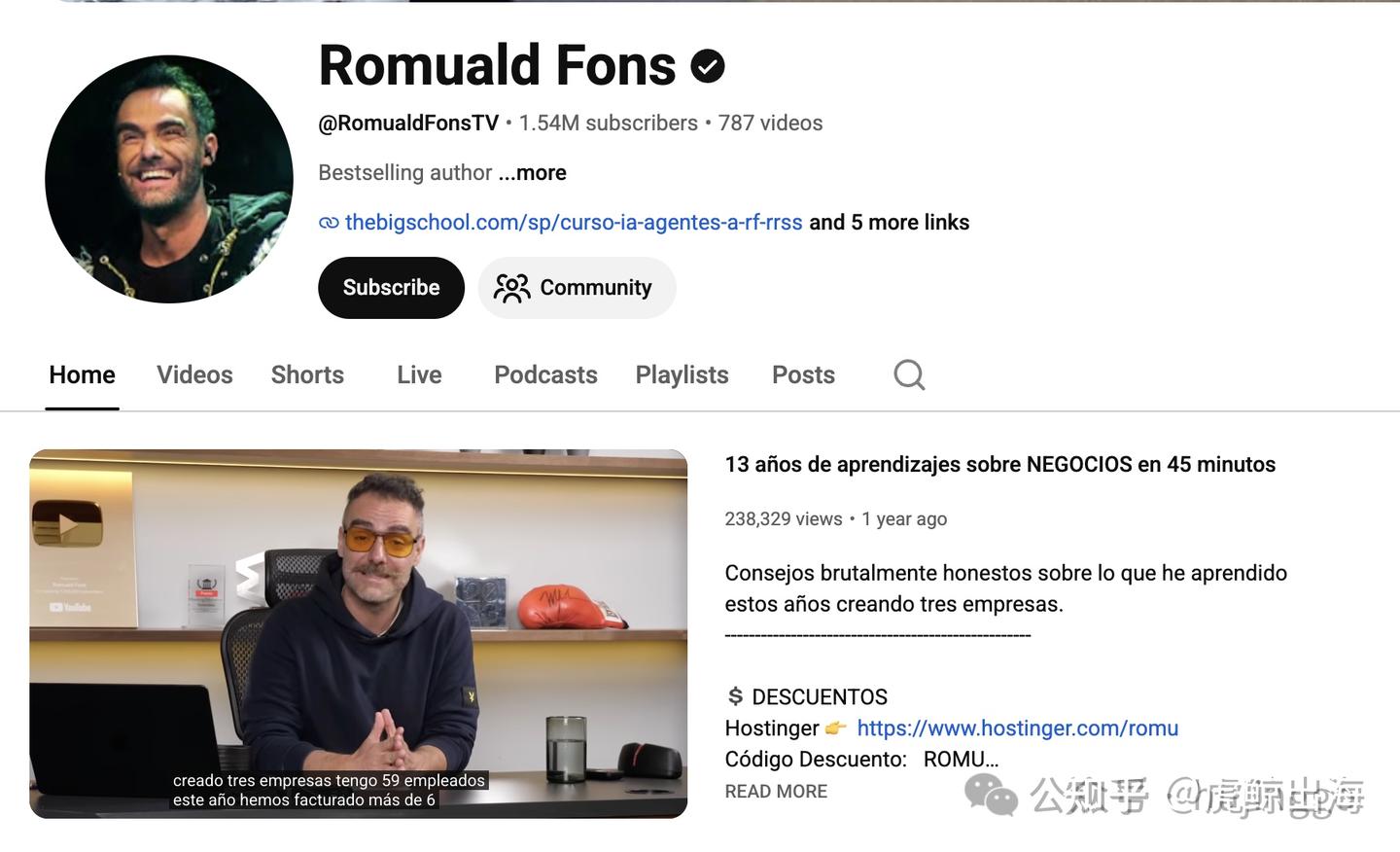The image size is (1400, 852).
Task: Expand video description via READ MORE
Action: 776,792
